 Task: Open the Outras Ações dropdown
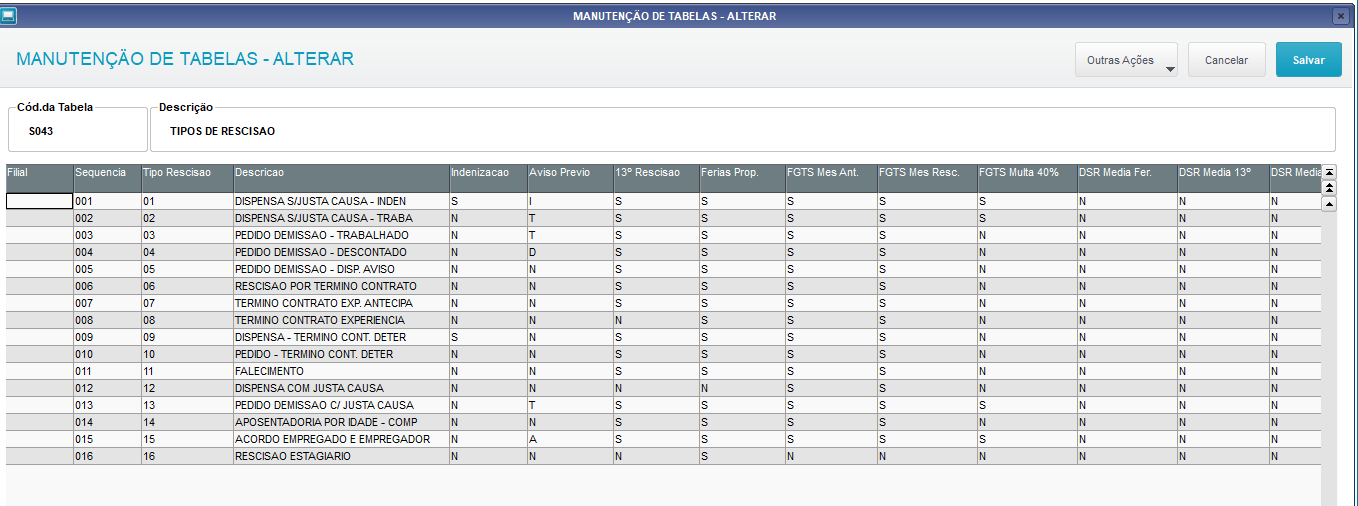coord(1126,60)
